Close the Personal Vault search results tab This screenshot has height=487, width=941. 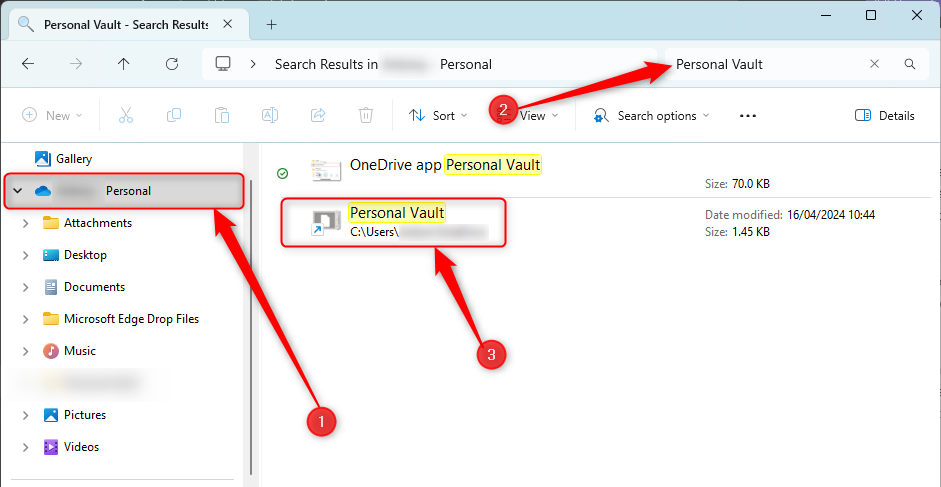227,25
